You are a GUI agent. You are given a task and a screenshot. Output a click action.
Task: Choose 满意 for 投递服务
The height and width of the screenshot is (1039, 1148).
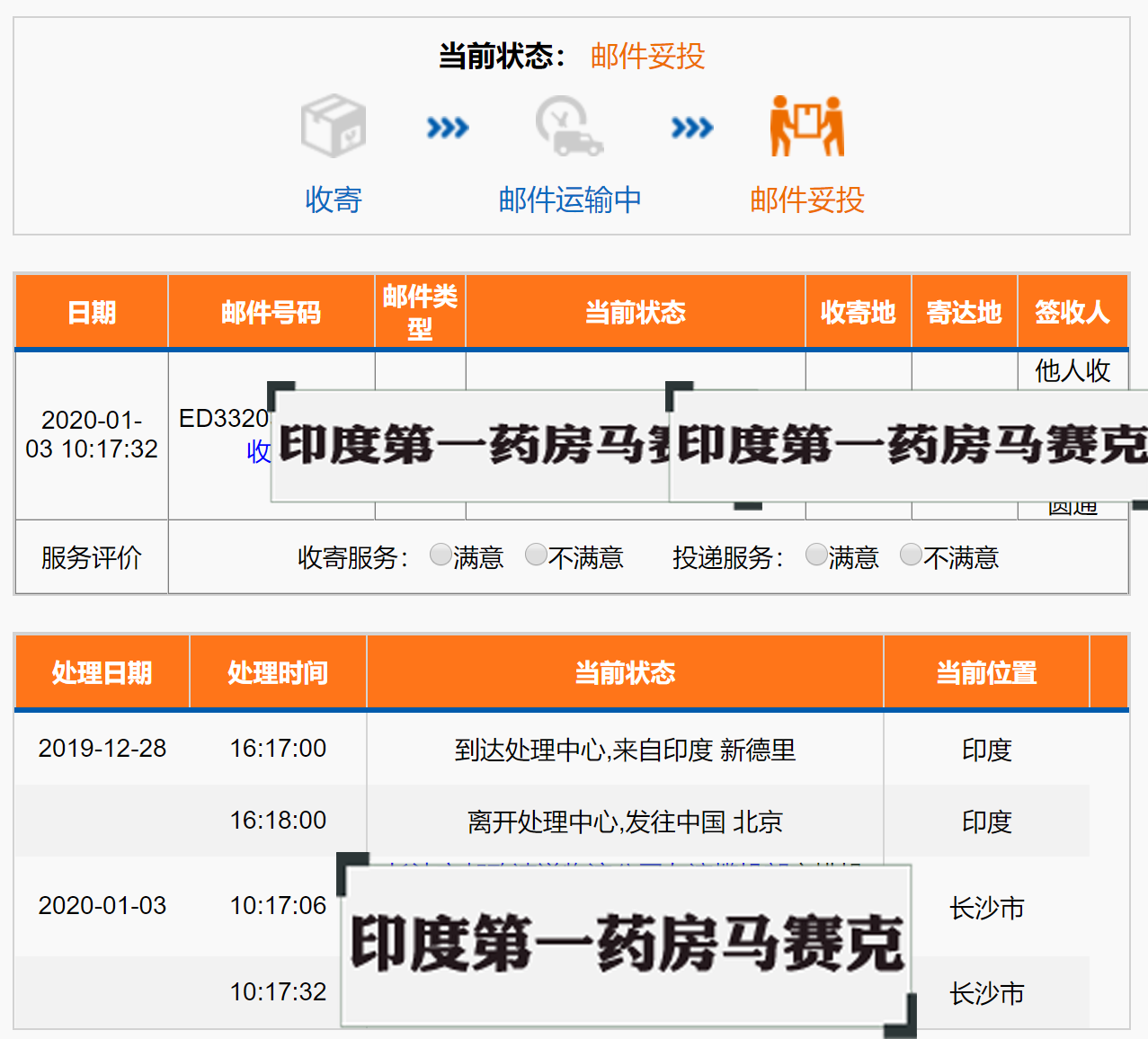pos(816,555)
